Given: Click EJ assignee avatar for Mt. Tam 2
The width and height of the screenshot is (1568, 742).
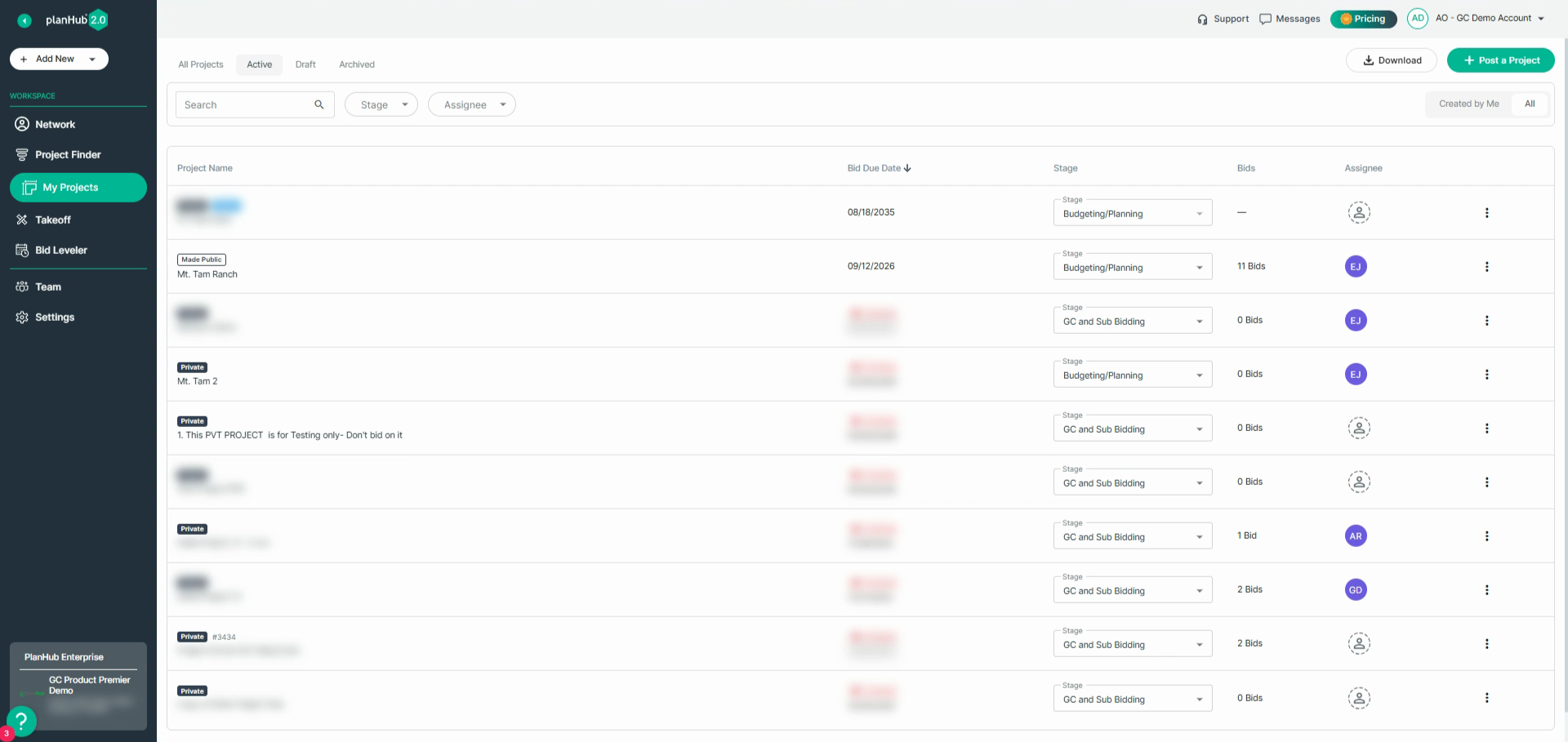Looking at the screenshot, I should click(1356, 374).
